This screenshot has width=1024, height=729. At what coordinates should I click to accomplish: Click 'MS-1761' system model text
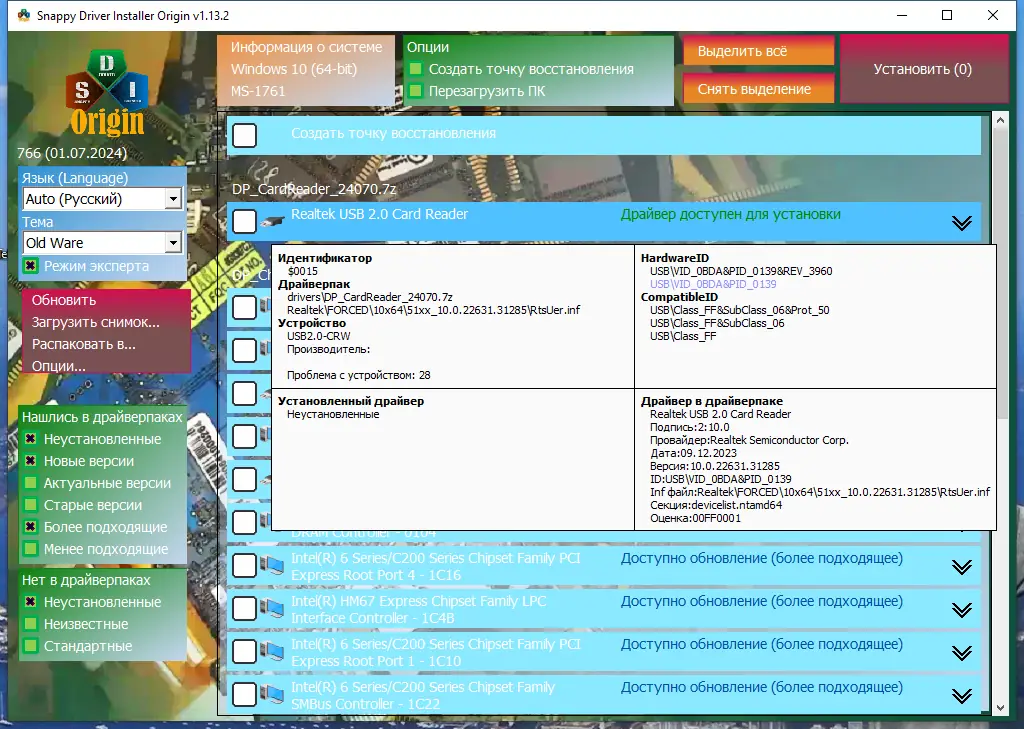(258, 91)
